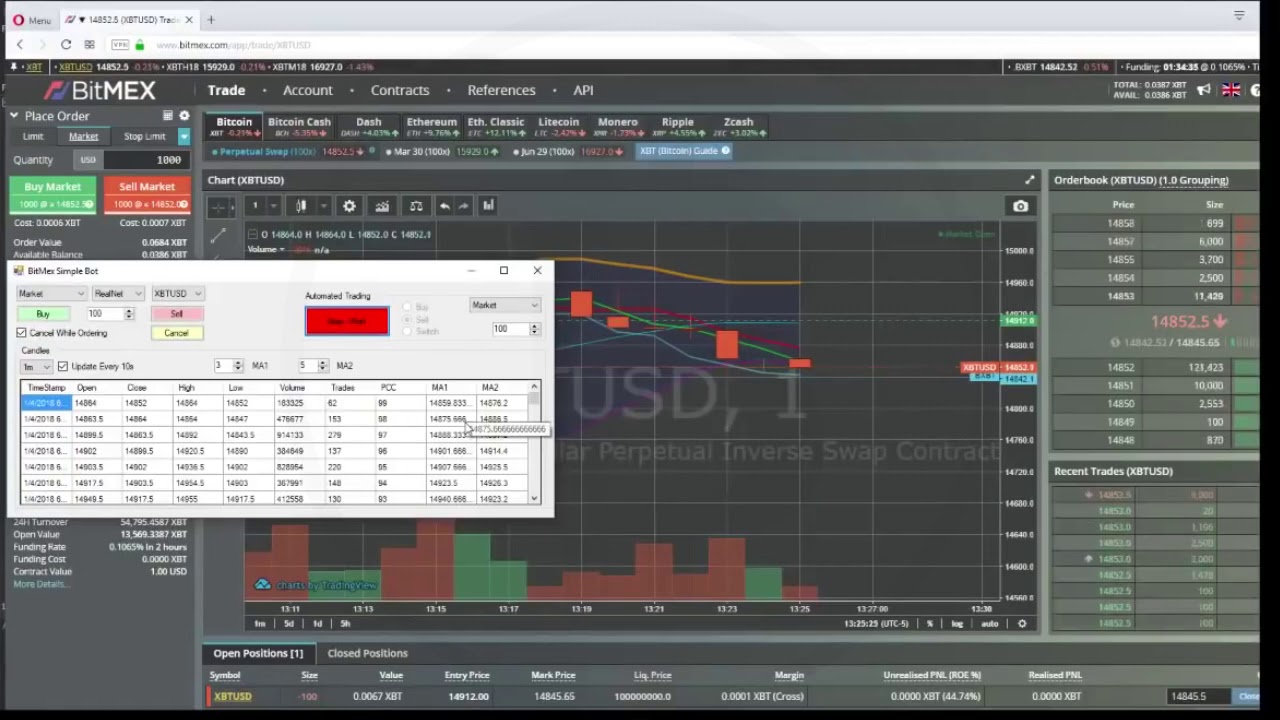
Task: Expand the chart to fullscreen
Action: tap(1029, 180)
